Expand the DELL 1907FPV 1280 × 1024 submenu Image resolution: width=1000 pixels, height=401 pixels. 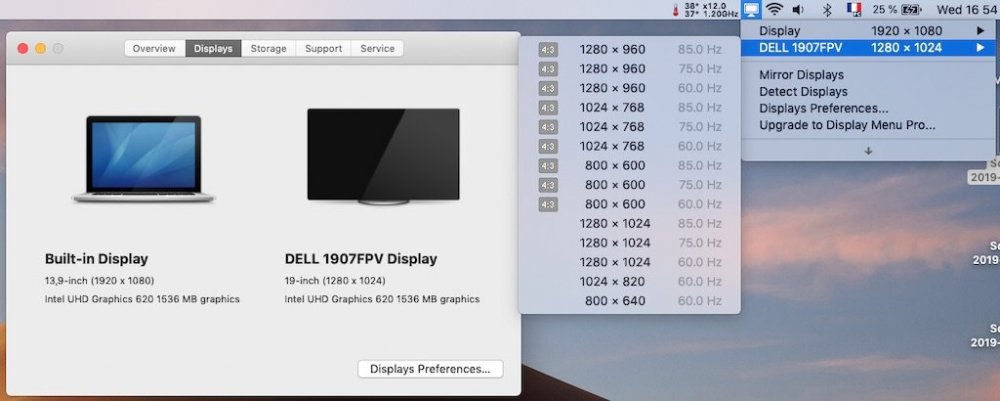(868, 47)
